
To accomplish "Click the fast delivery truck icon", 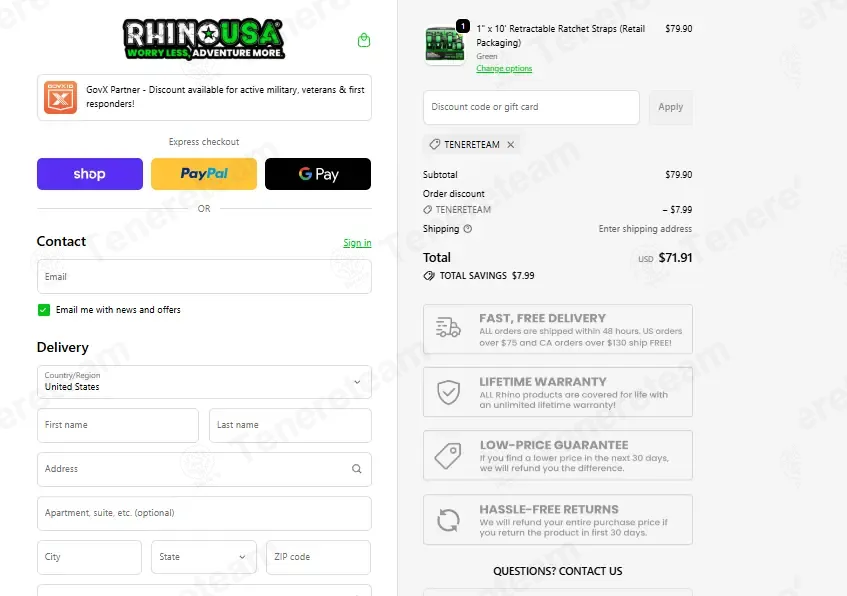I will [448, 328].
